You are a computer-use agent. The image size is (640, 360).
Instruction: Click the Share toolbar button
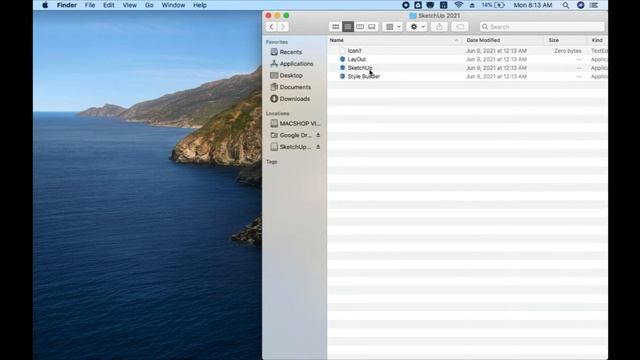(439, 27)
